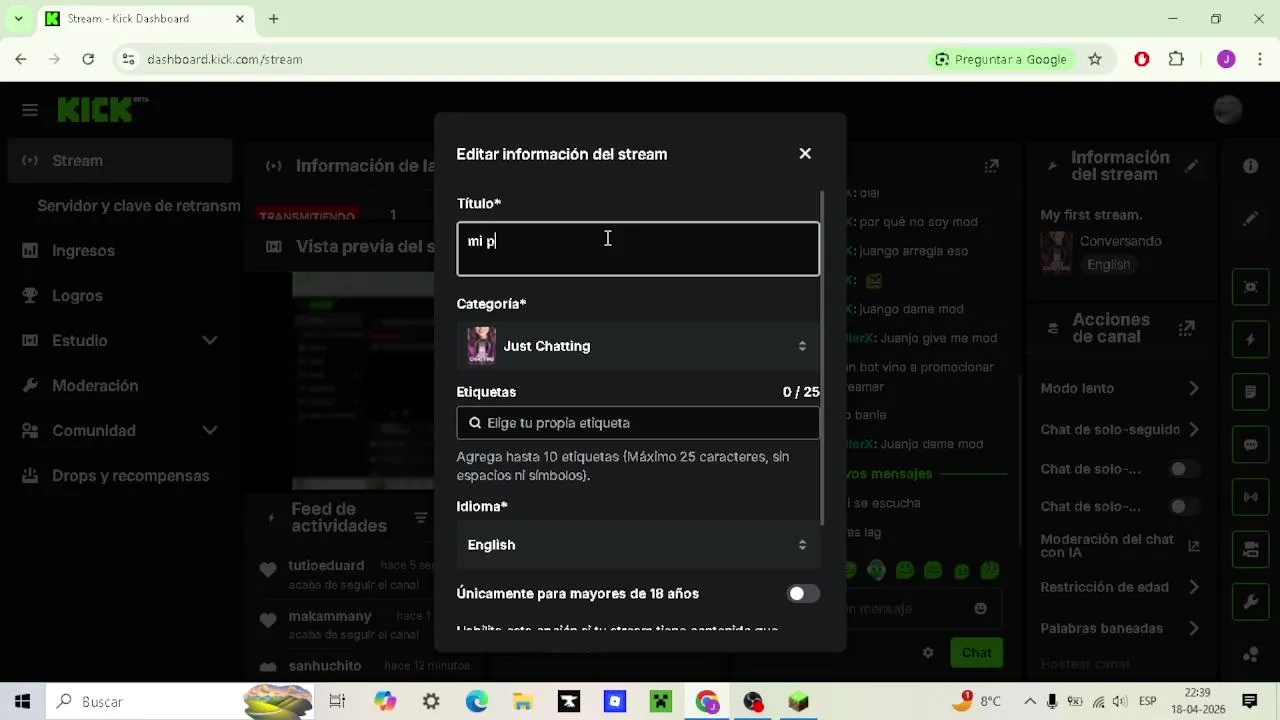Open Microsoft Edge from the taskbar
Viewport: 1280px width, 720px height.
477,702
